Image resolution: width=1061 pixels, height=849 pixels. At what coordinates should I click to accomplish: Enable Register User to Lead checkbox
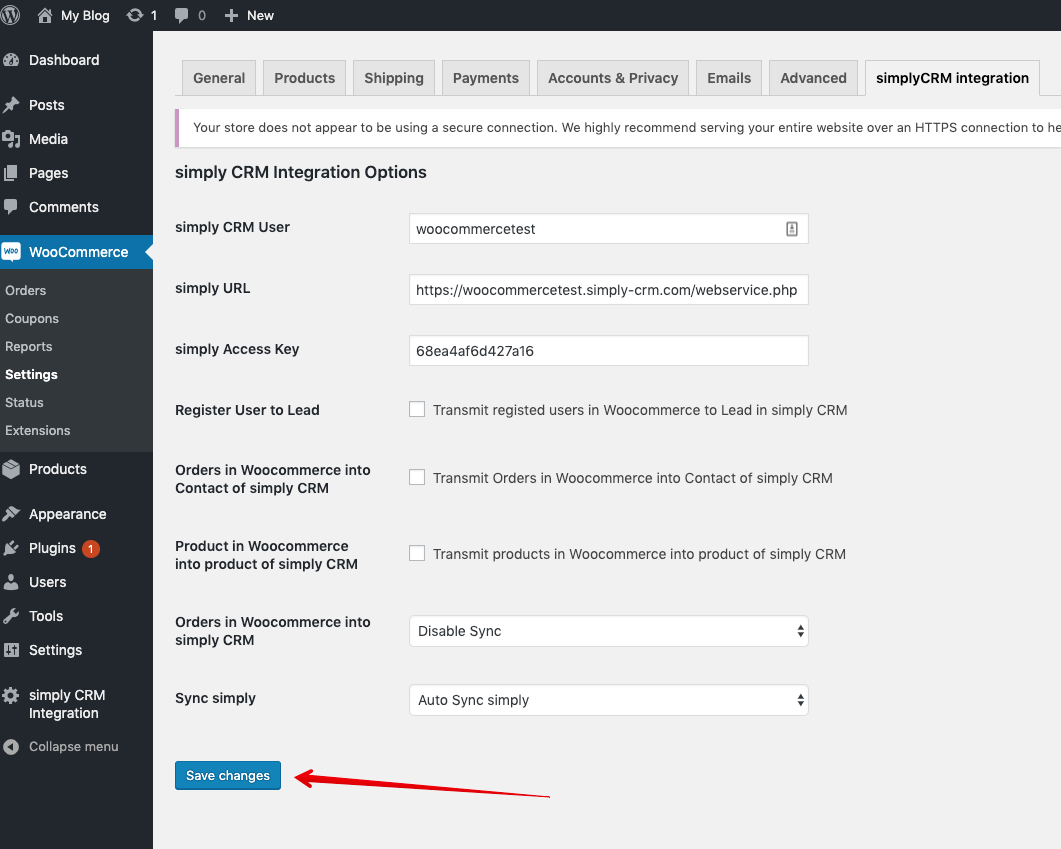coord(417,409)
